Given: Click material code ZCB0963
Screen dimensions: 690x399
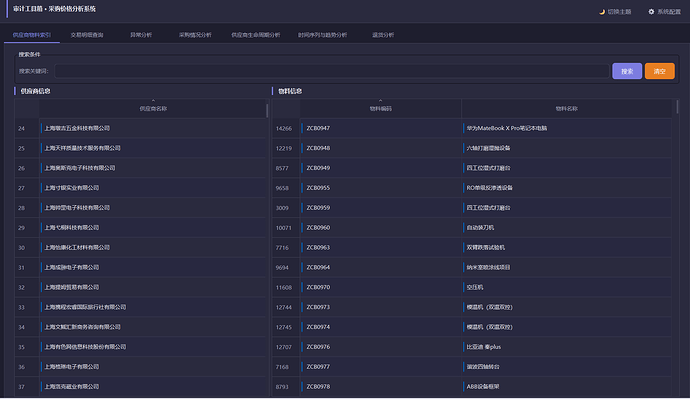Looking at the screenshot, I should point(318,248).
